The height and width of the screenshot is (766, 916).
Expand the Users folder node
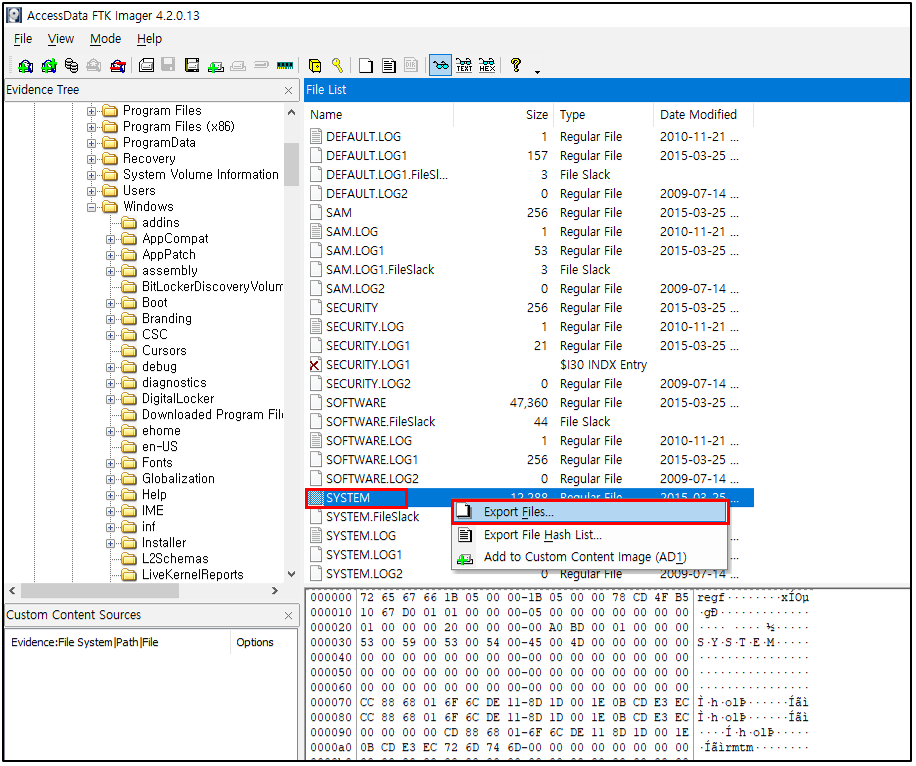91,191
